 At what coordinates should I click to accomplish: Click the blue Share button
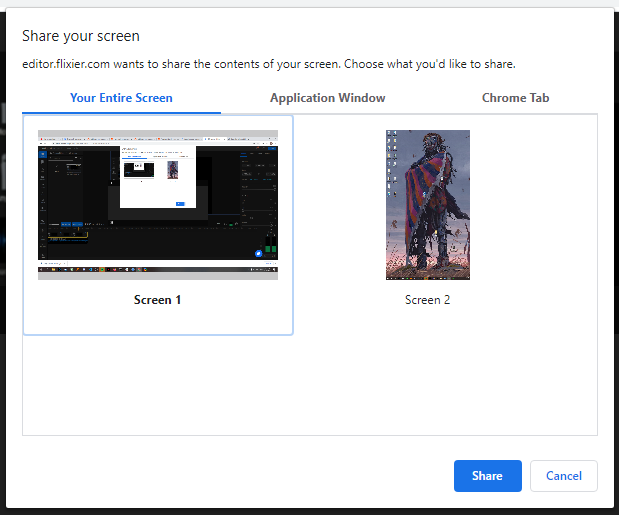[488, 476]
